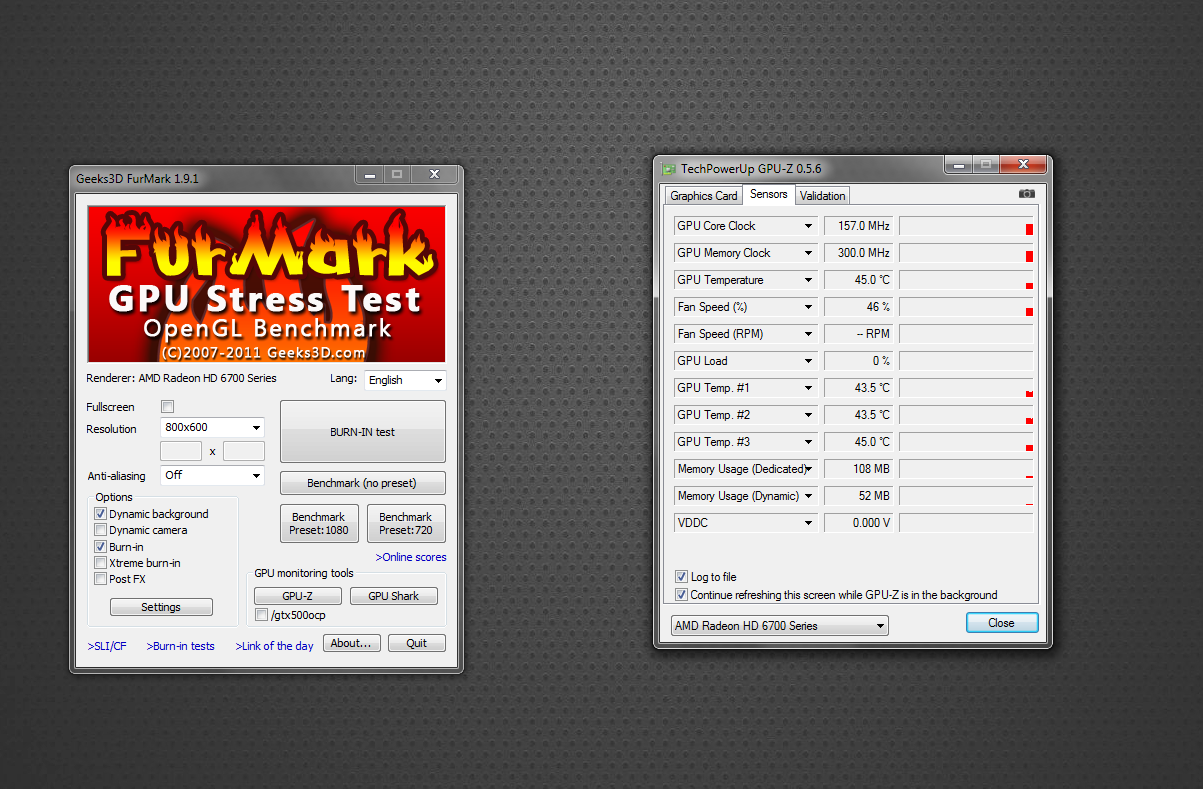Viewport: 1203px width, 789px height.
Task: Click the 0.000 V VDDC value
Action: coord(859,523)
